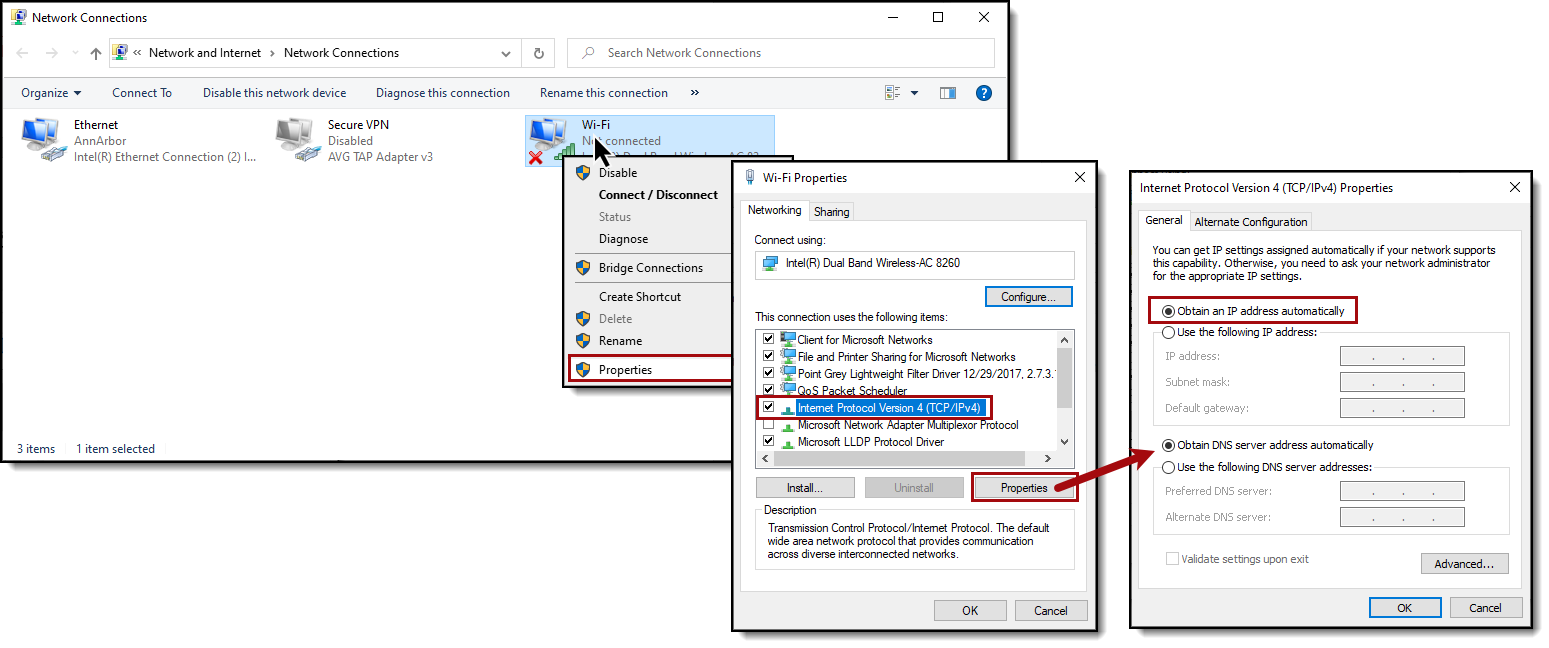This screenshot has height=648, width=1549.
Task: Open the Organize dropdown menu
Action: click(51, 93)
